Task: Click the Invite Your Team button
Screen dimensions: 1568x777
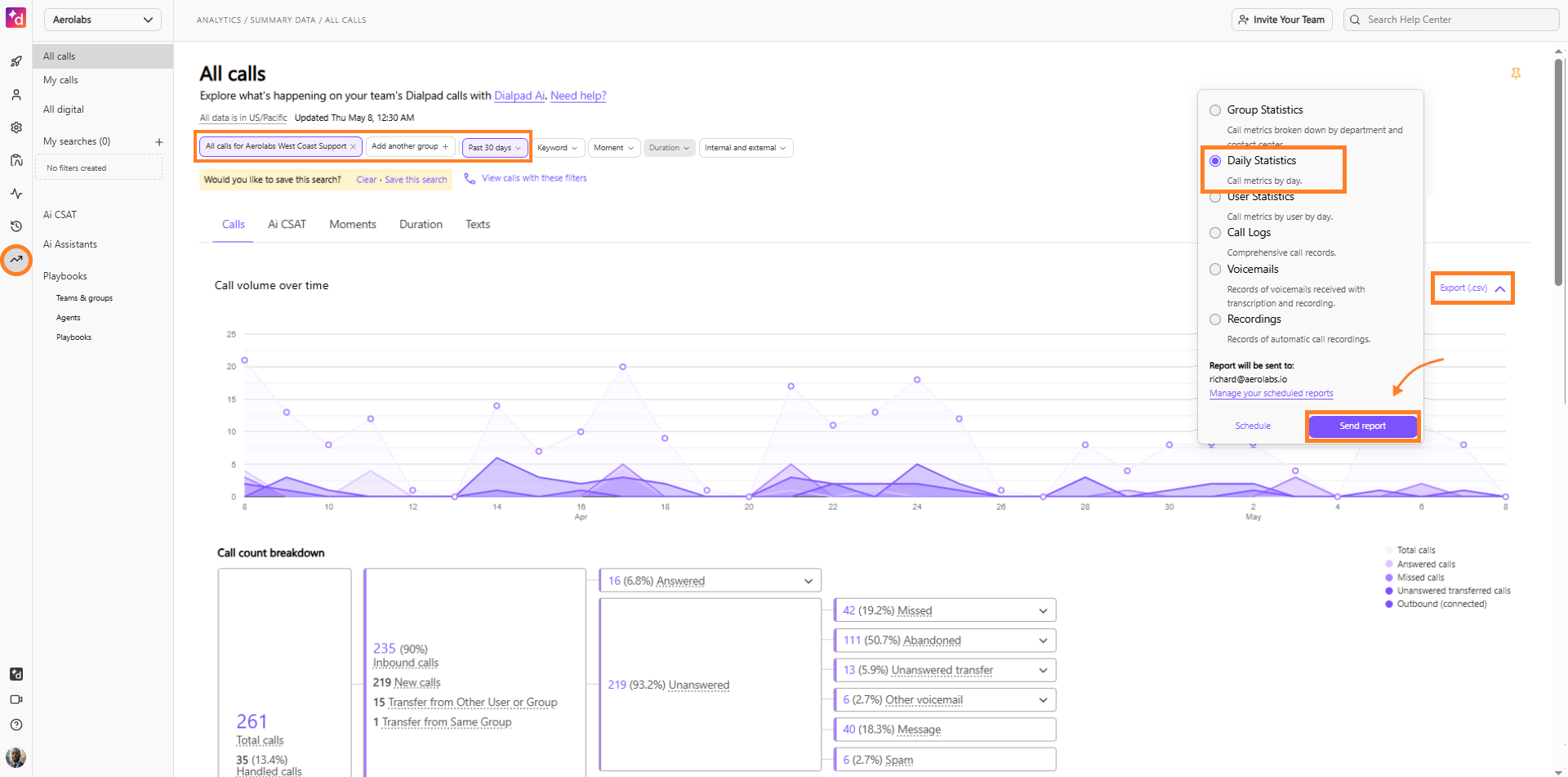Action: pos(1281,20)
